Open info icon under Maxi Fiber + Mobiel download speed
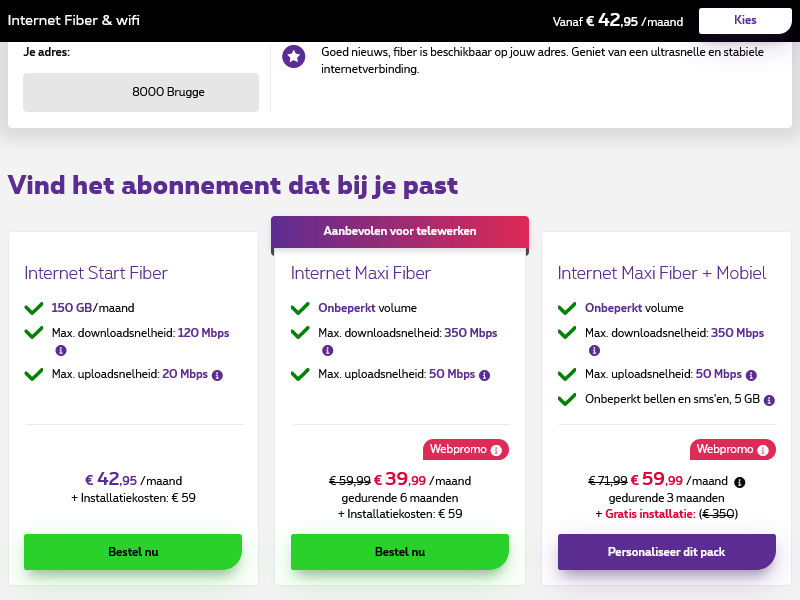 (x=594, y=351)
